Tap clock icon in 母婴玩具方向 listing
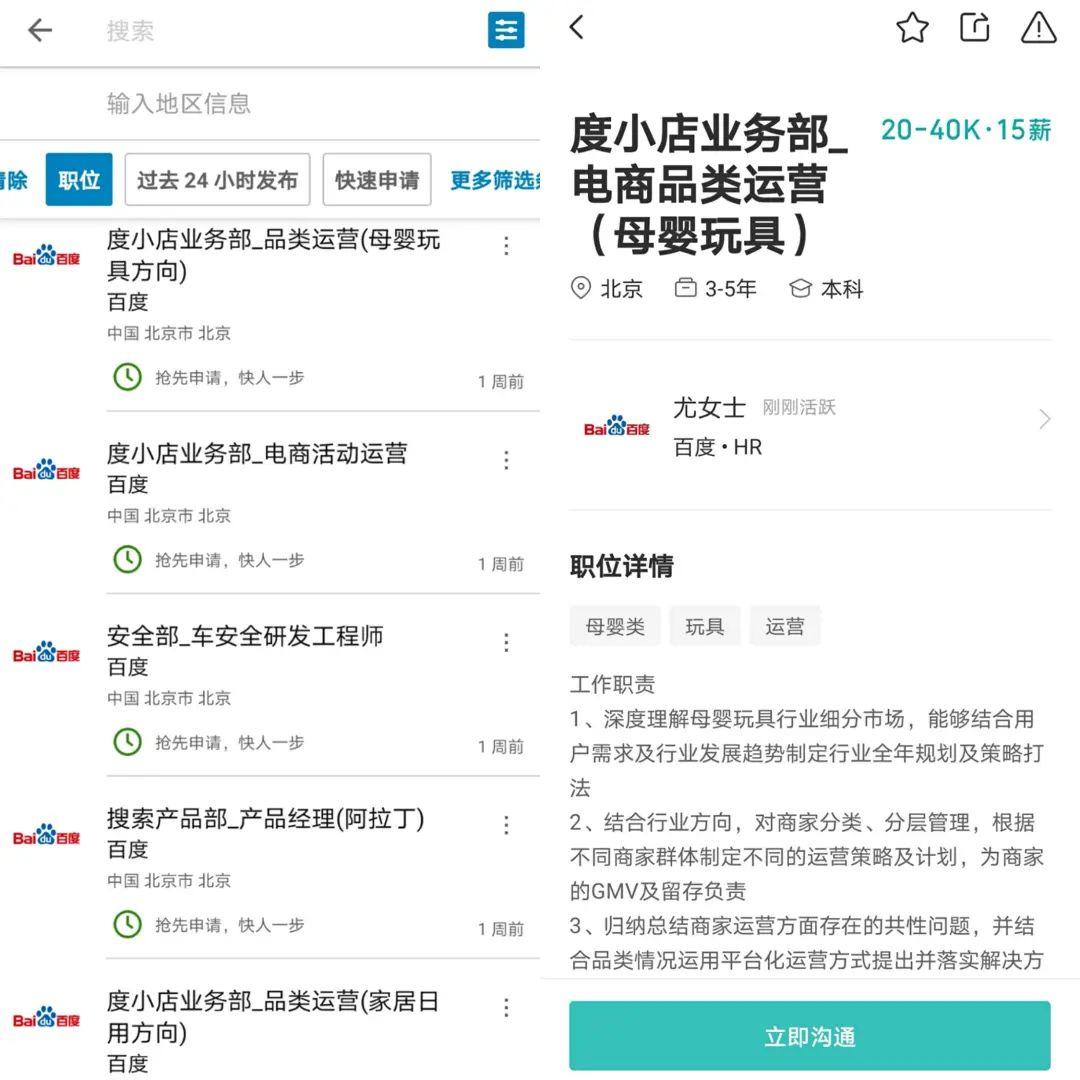1080x1080 pixels. tap(127, 377)
